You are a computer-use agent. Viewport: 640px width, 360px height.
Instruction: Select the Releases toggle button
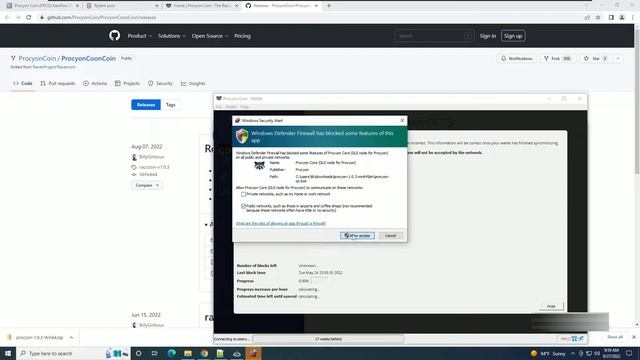(x=146, y=105)
